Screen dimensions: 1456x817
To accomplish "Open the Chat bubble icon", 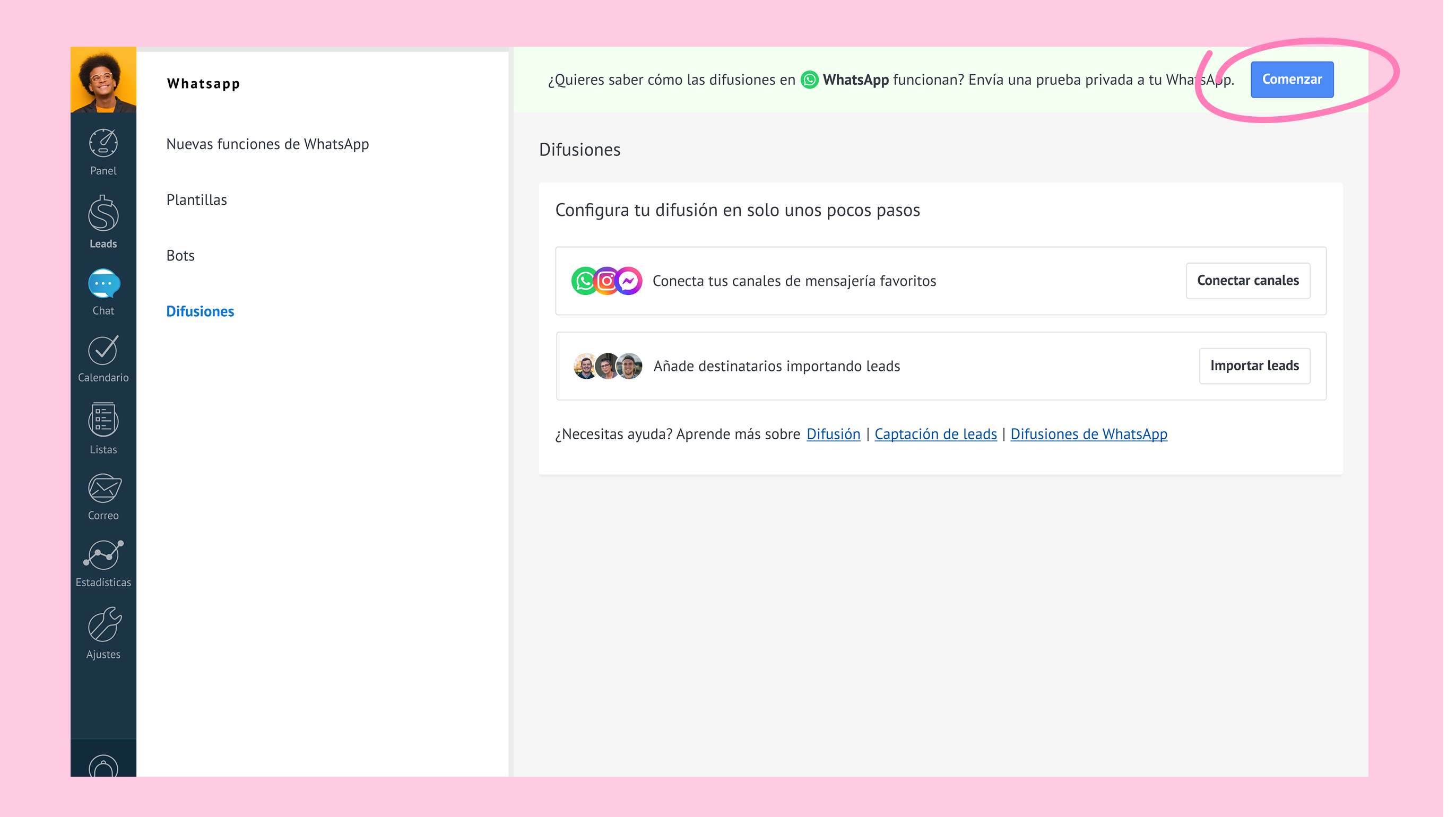I will pyautogui.click(x=103, y=284).
